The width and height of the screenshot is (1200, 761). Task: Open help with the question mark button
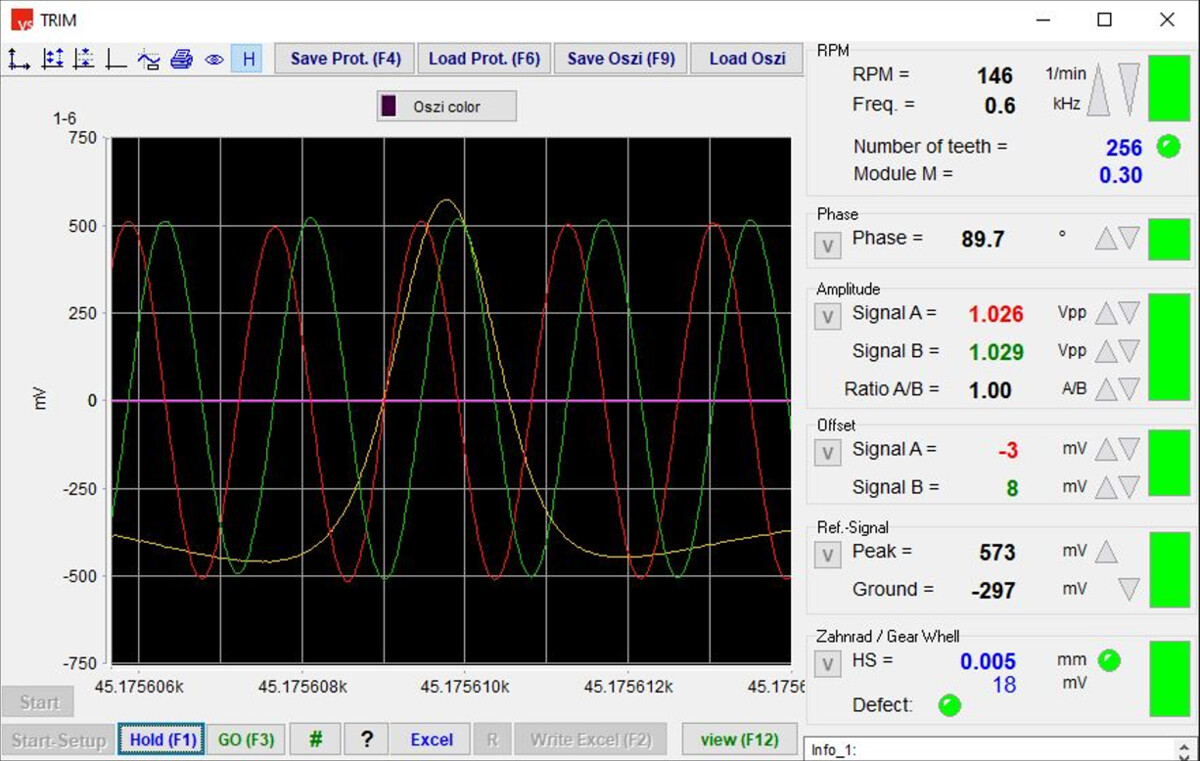pyautogui.click(x=367, y=740)
